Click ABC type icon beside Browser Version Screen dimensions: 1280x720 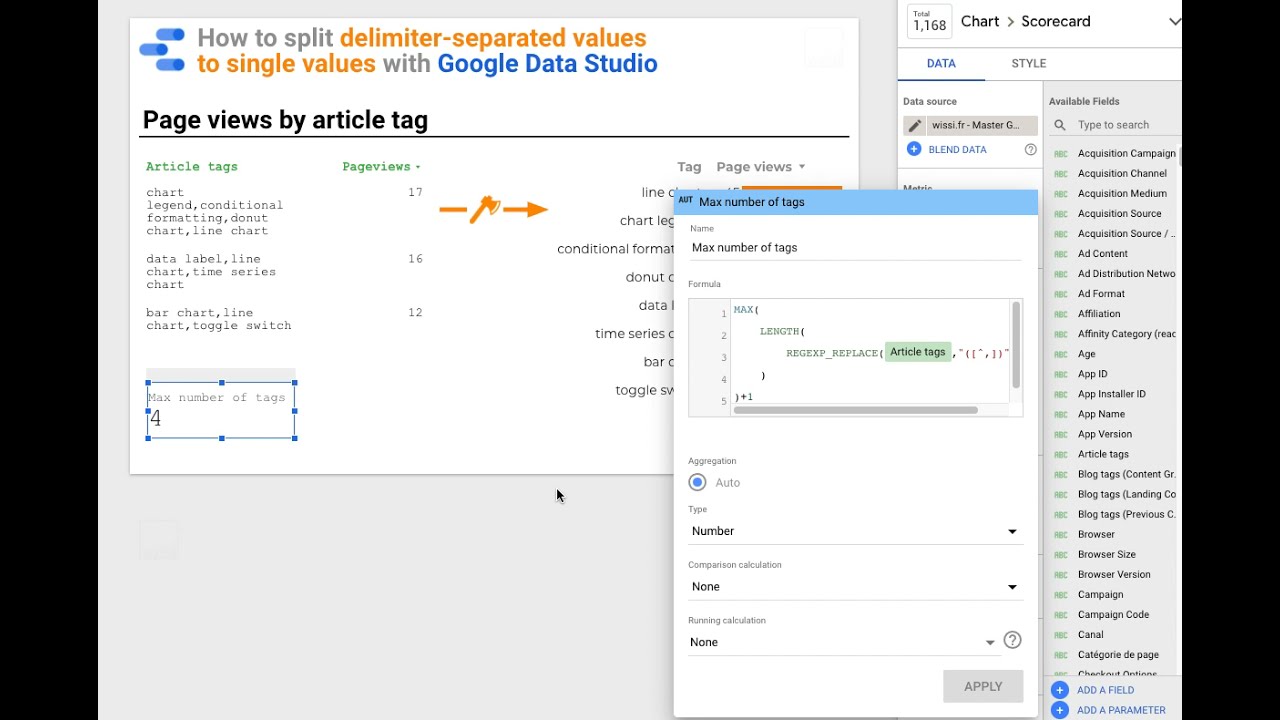1061,574
